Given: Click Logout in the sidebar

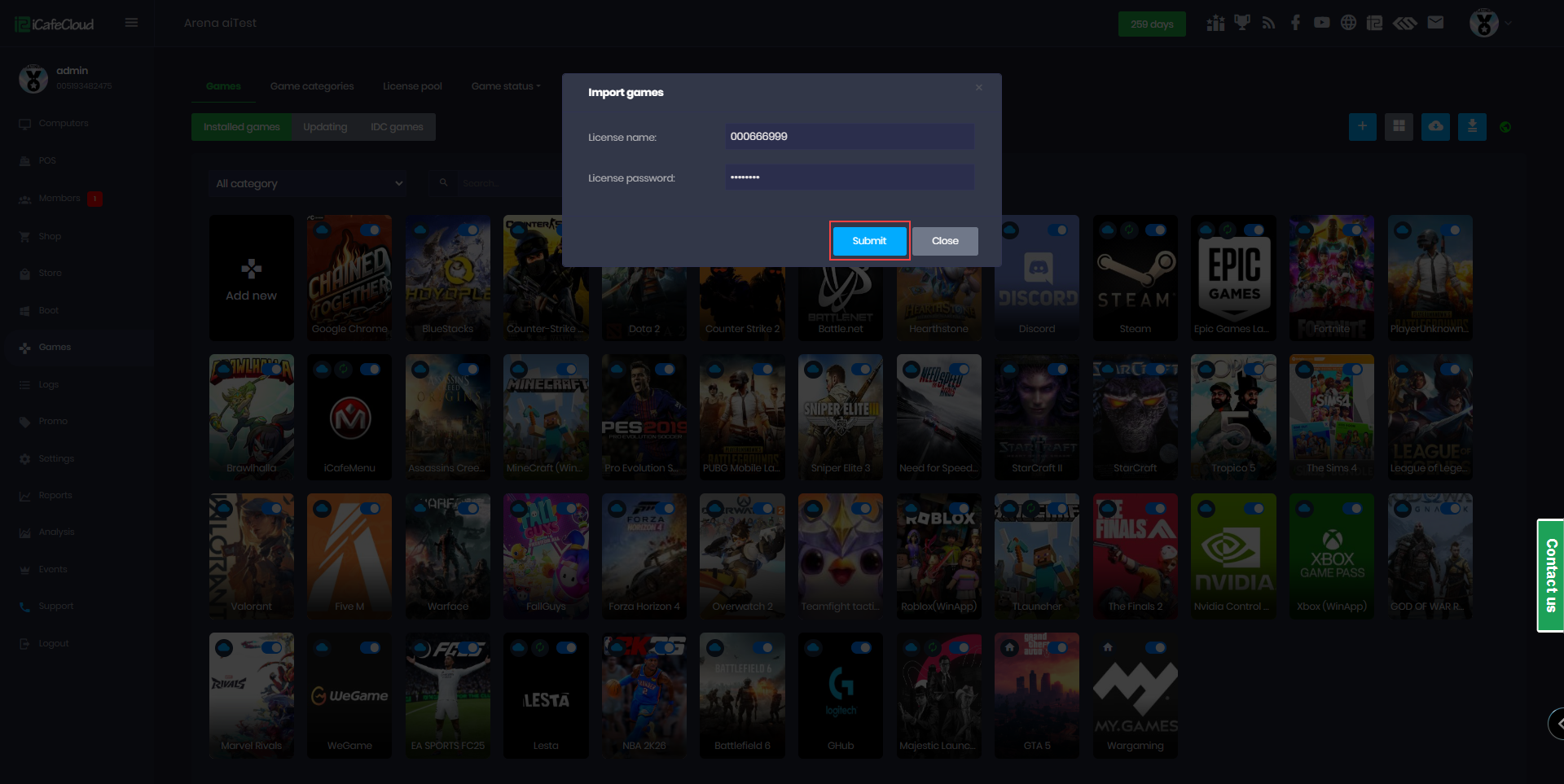Looking at the screenshot, I should tap(54, 644).
